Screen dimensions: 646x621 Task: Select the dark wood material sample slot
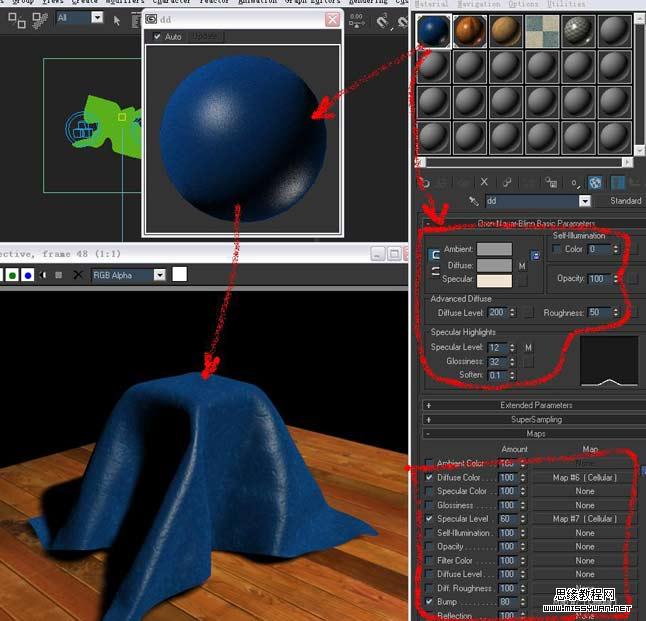coord(469,31)
